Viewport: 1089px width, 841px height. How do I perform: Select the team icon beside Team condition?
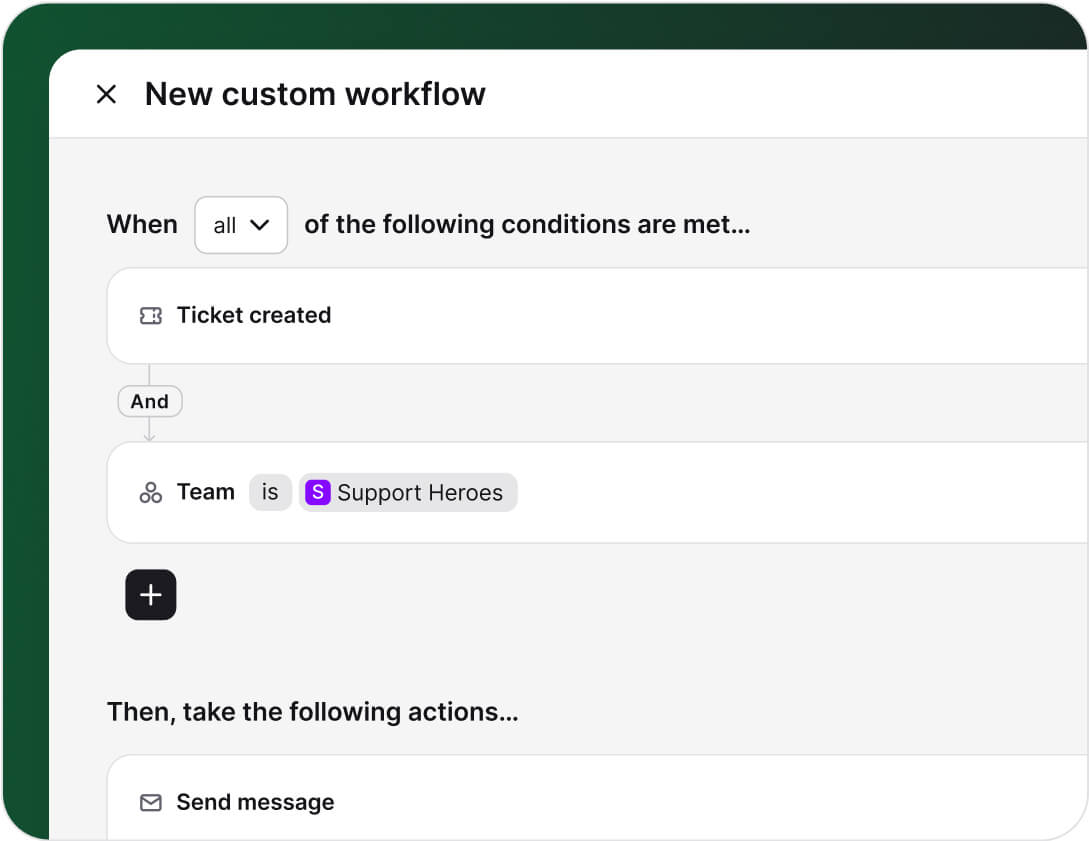(150, 492)
